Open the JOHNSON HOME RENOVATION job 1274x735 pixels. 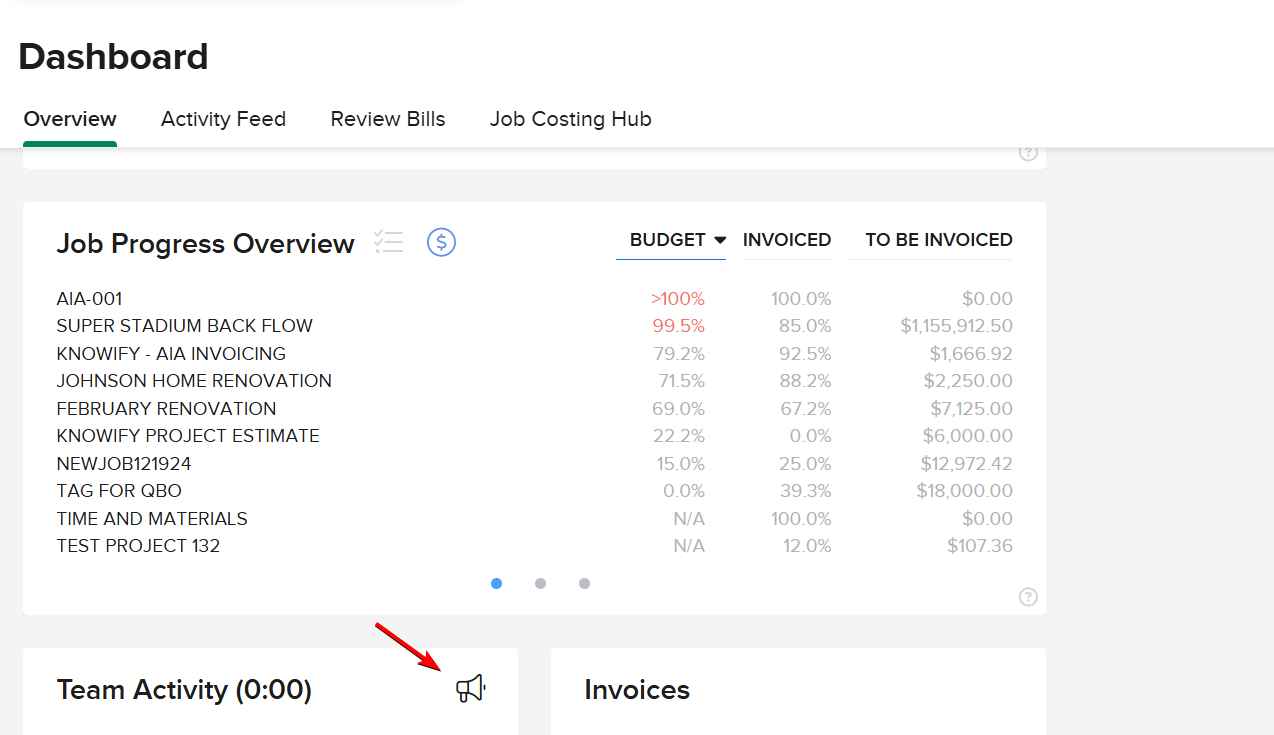(194, 380)
